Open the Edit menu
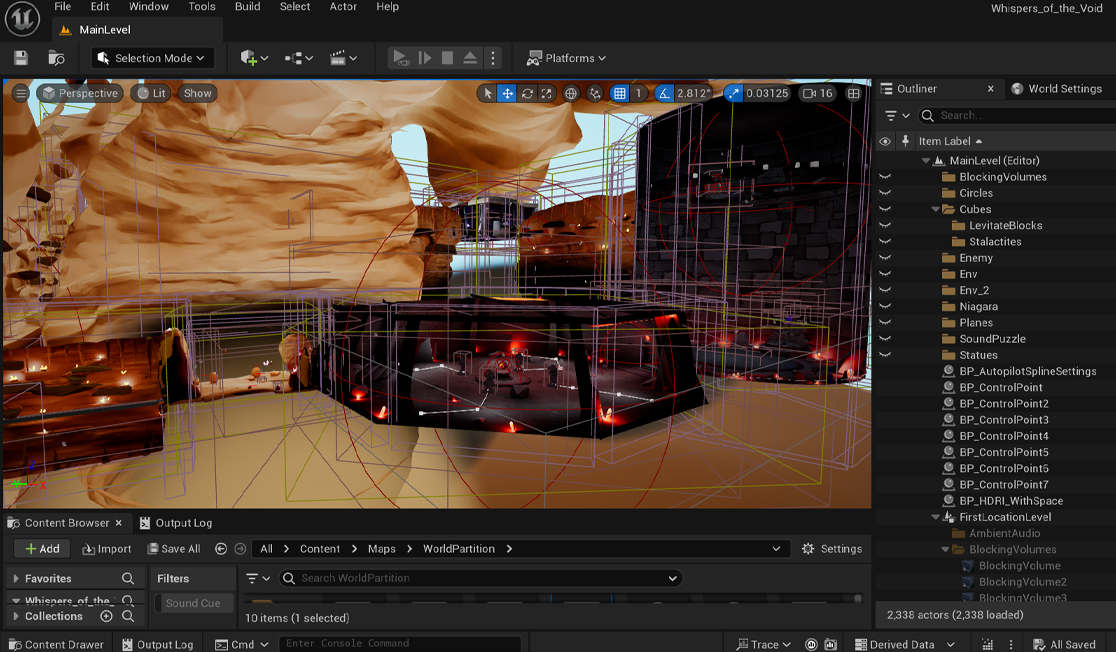This screenshot has height=652, width=1116. point(100,6)
